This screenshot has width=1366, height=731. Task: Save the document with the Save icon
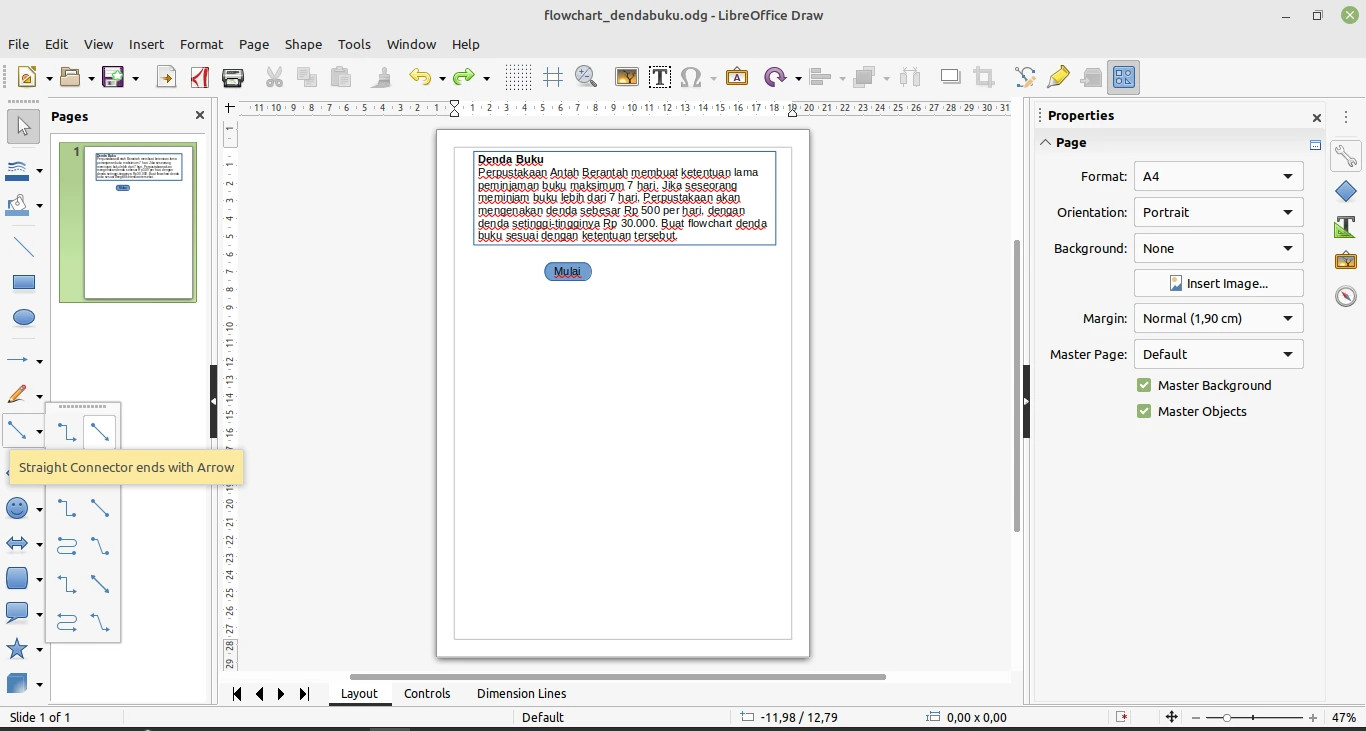[x=113, y=77]
